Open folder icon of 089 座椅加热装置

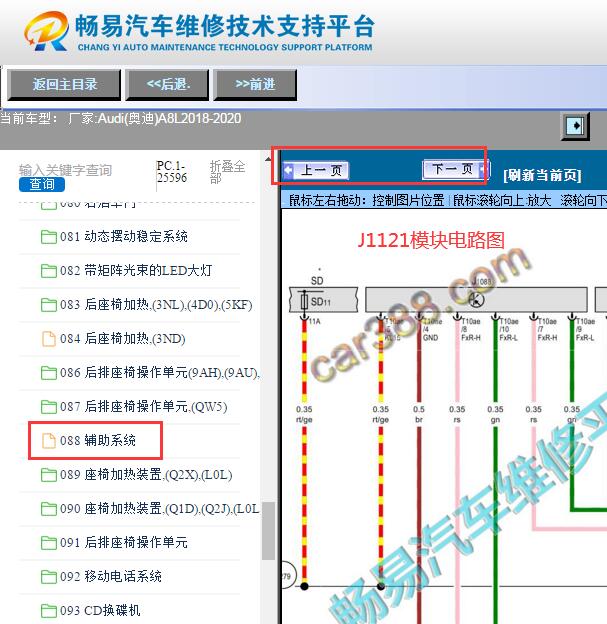[x=49, y=475]
